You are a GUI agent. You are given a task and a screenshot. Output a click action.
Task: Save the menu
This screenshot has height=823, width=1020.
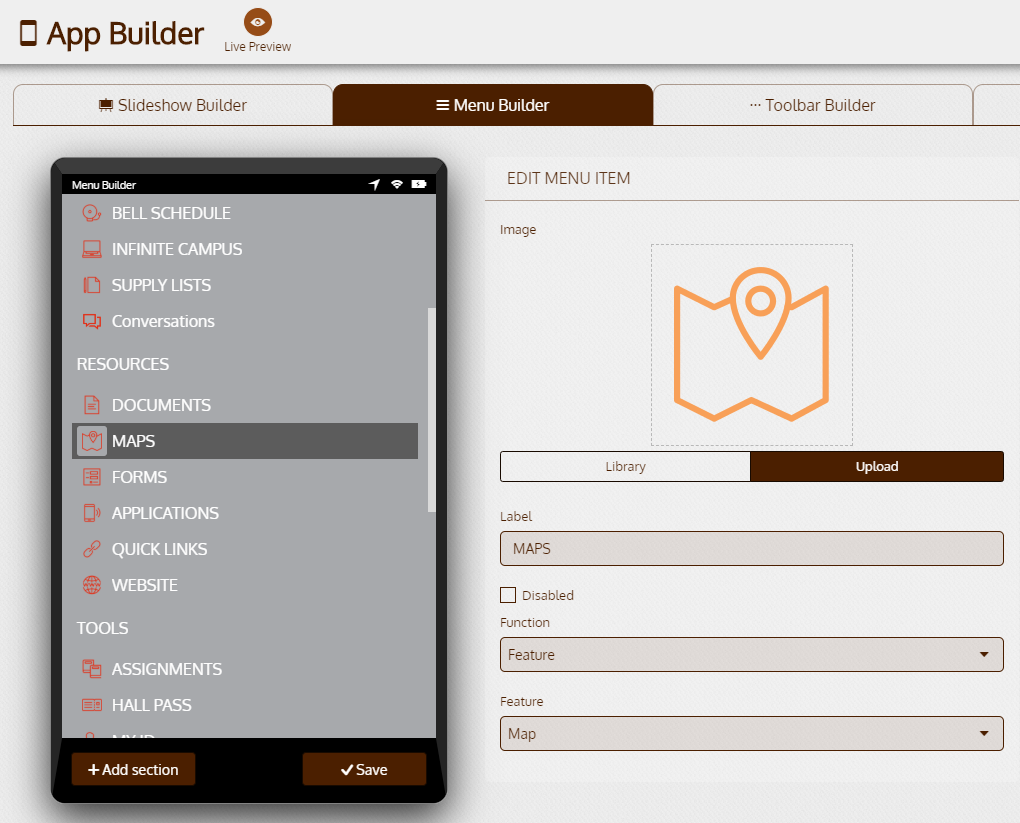364,769
